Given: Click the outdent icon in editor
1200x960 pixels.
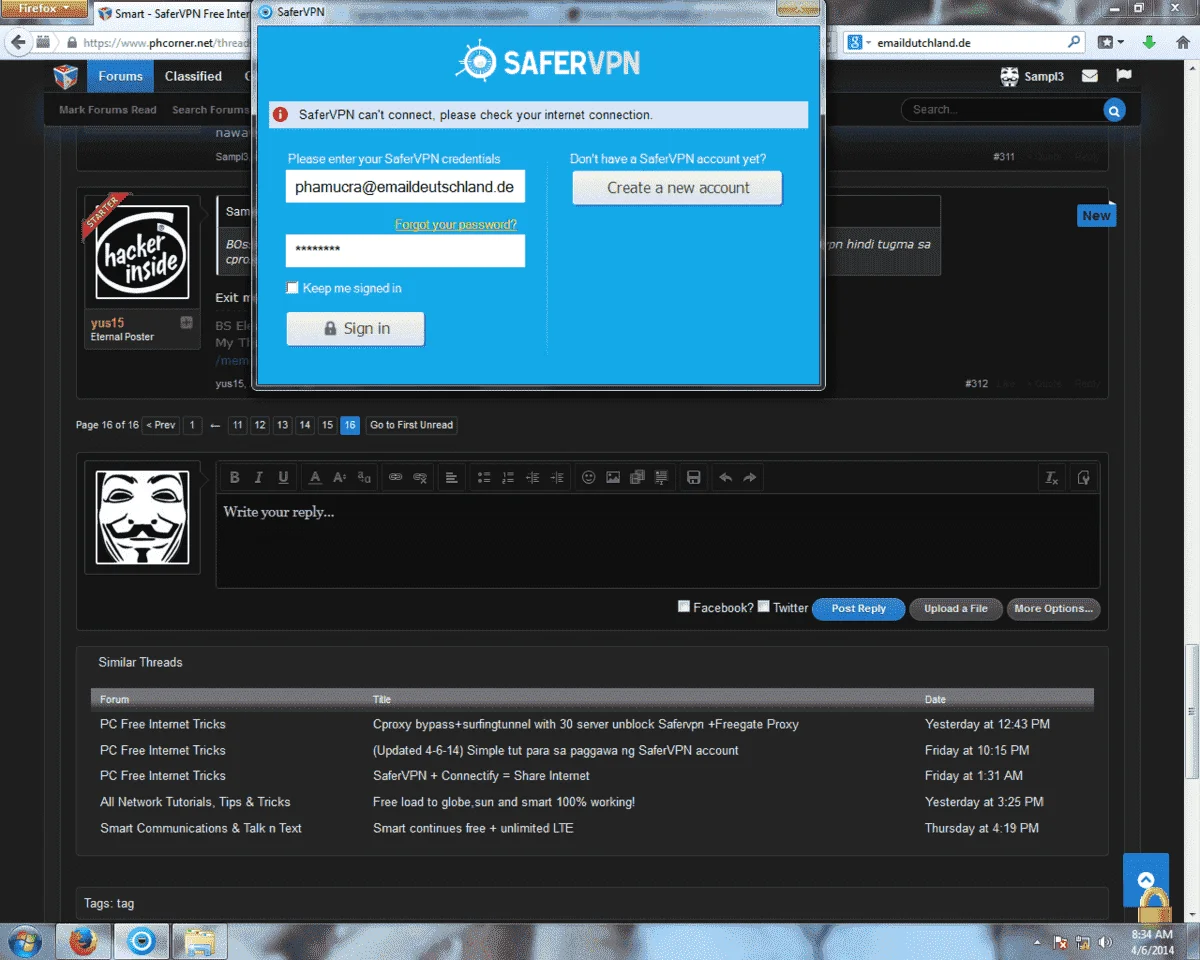Looking at the screenshot, I should point(533,478).
